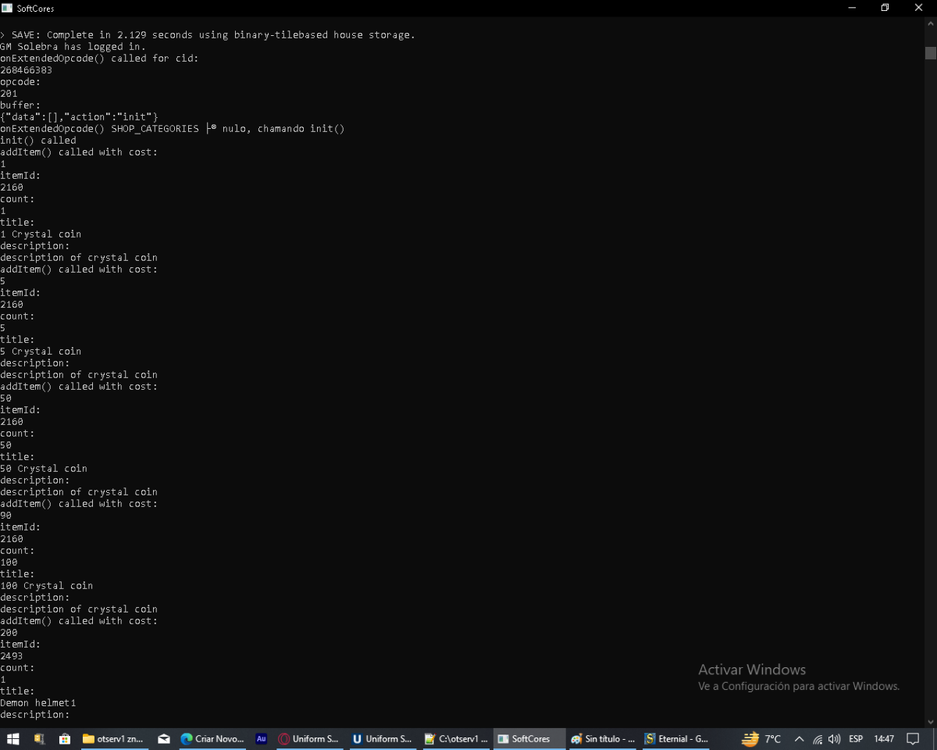Screen dimensions: 937x750
Task: Open the Windows Start menu
Action: [13, 739]
